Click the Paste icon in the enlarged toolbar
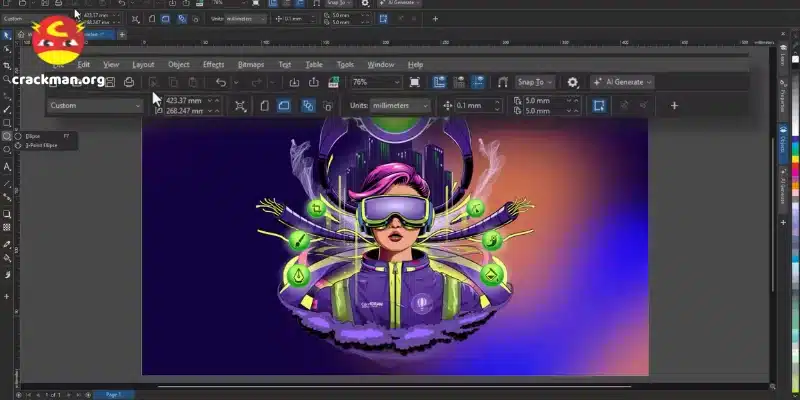Screen dimensions: 800x400 [x=193, y=82]
